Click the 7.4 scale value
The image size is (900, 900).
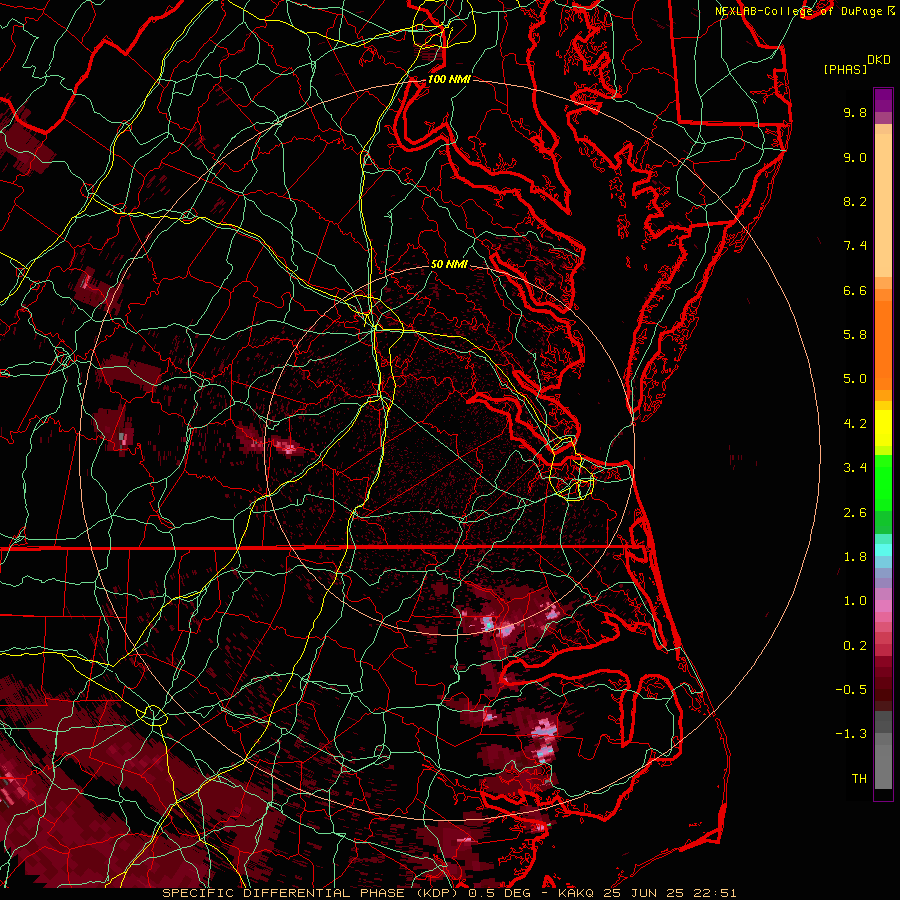tap(855, 246)
